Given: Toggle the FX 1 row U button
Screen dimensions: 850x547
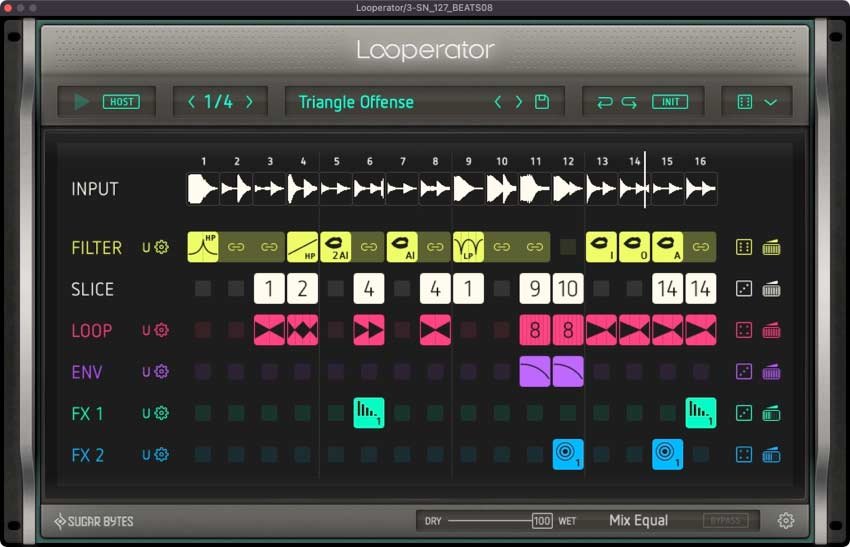Looking at the screenshot, I should pos(146,413).
